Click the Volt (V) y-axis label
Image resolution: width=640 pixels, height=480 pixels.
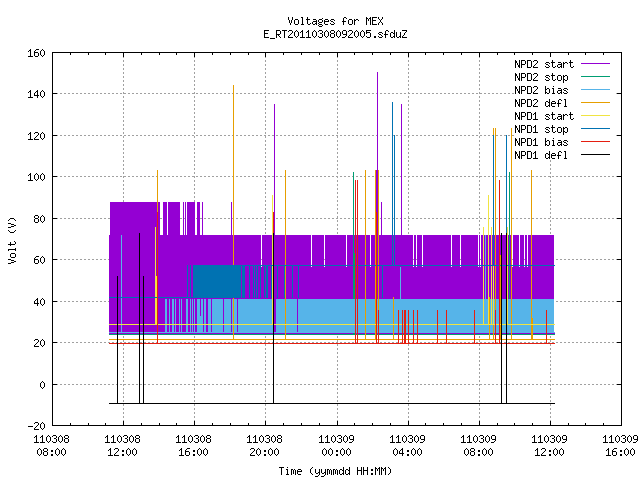click(13, 240)
